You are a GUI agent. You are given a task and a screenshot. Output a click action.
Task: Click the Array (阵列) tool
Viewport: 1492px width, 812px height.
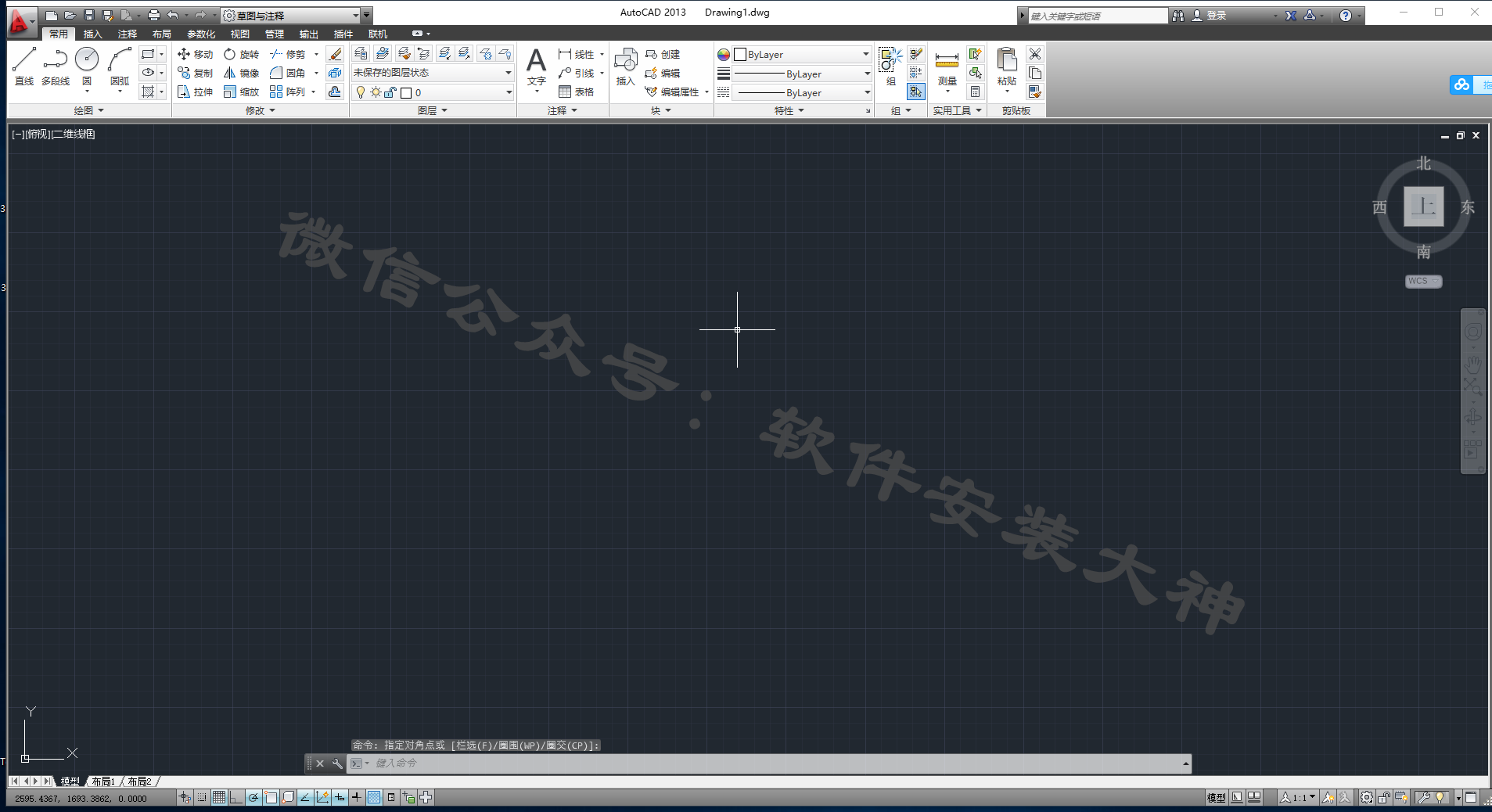[x=287, y=92]
